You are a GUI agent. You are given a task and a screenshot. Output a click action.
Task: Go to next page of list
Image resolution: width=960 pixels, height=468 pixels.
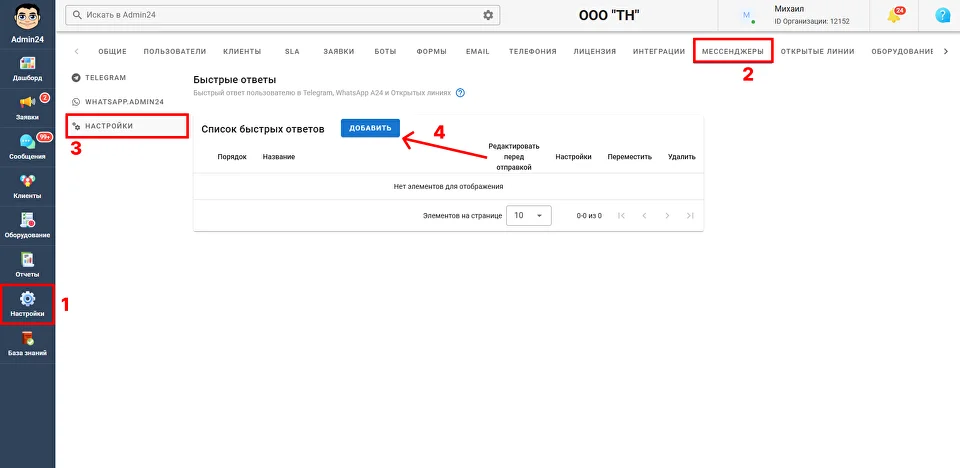coord(667,216)
